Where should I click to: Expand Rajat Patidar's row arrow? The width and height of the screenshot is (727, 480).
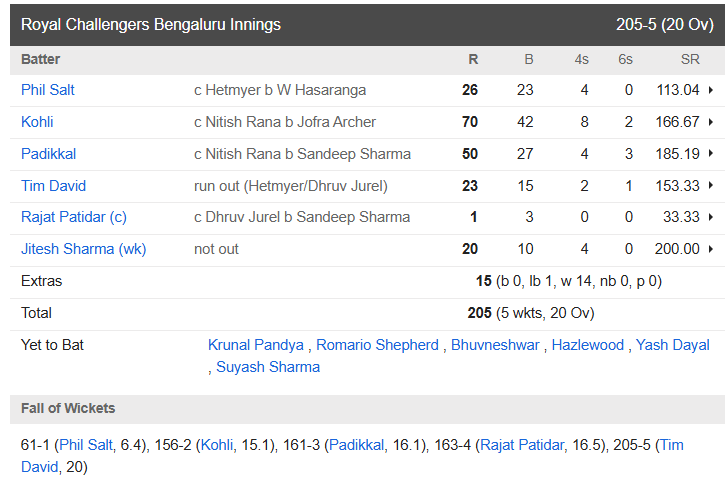(710, 217)
